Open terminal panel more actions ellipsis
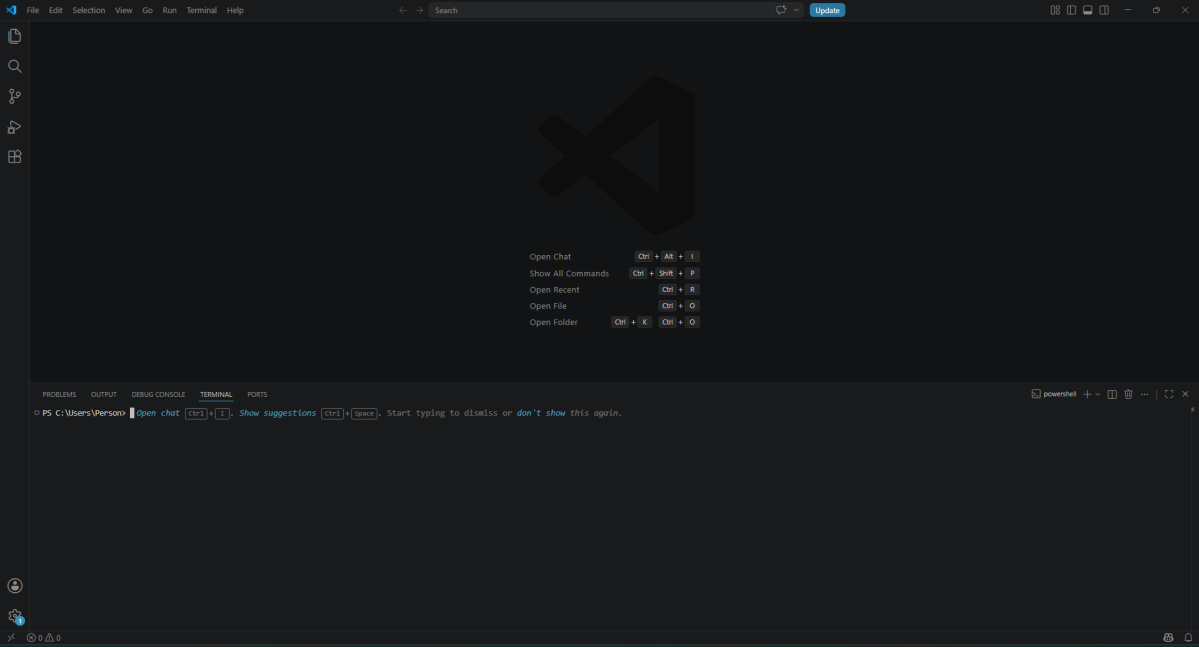Image resolution: width=1199 pixels, height=647 pixels. [x=1145, y=394]
